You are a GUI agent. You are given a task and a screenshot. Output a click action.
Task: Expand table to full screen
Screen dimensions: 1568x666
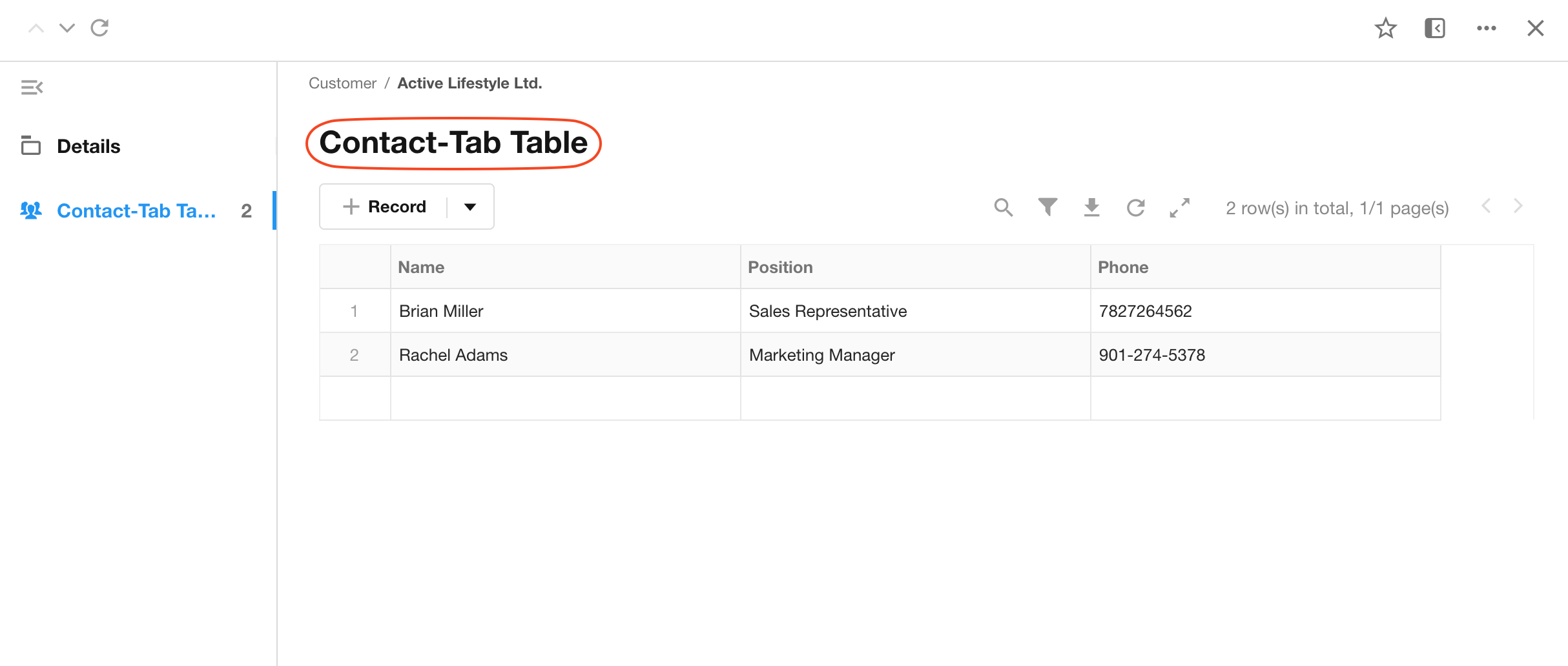[x=1179, y=207]
